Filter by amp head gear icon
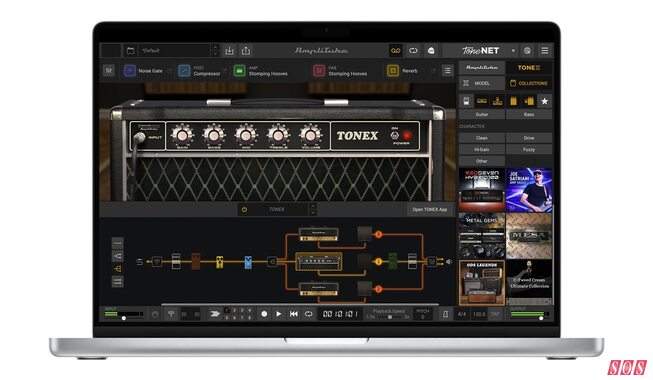The image size is (653, 380). point(482,101)
